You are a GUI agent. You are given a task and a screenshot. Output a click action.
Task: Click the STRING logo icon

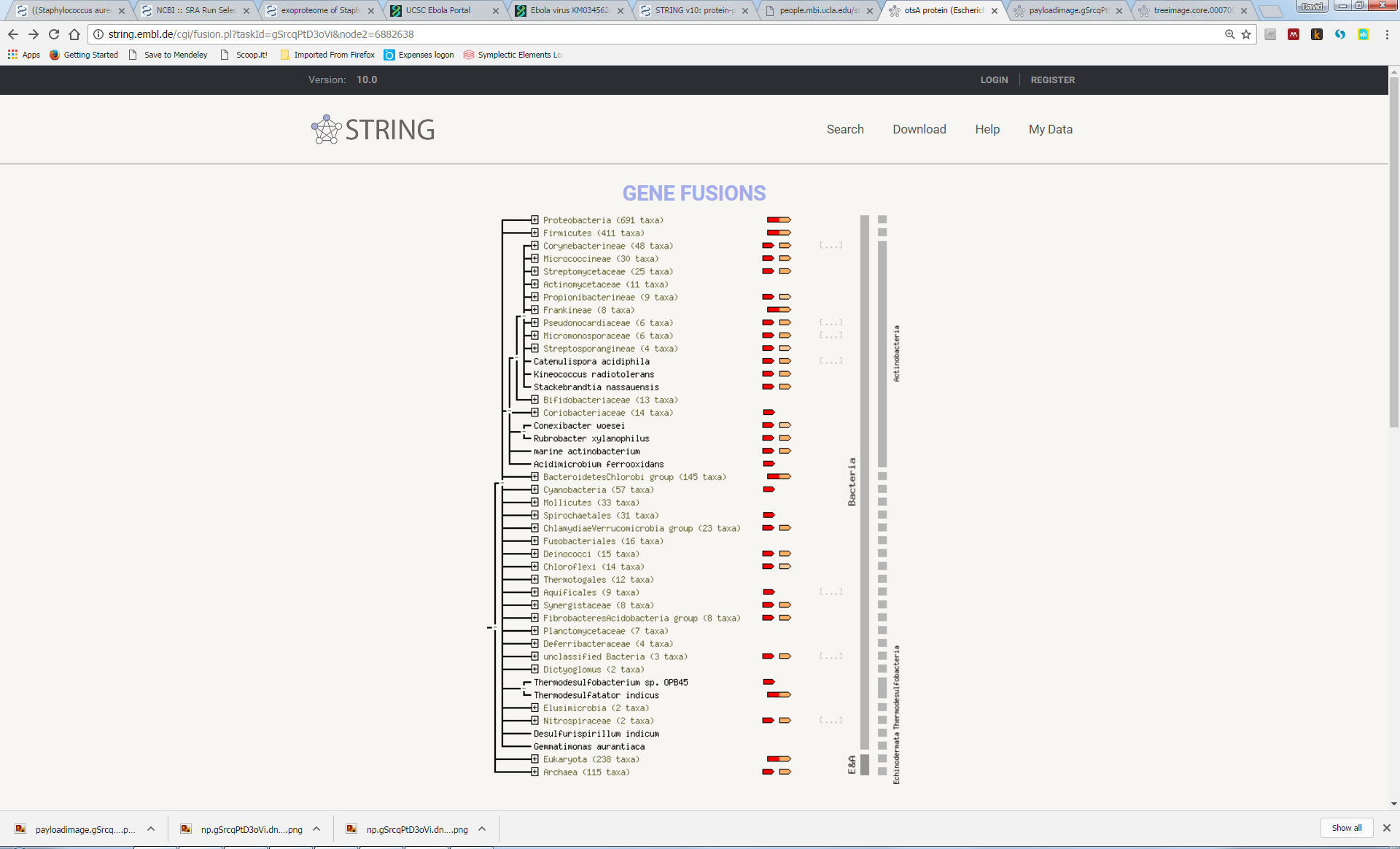(326, 130)
